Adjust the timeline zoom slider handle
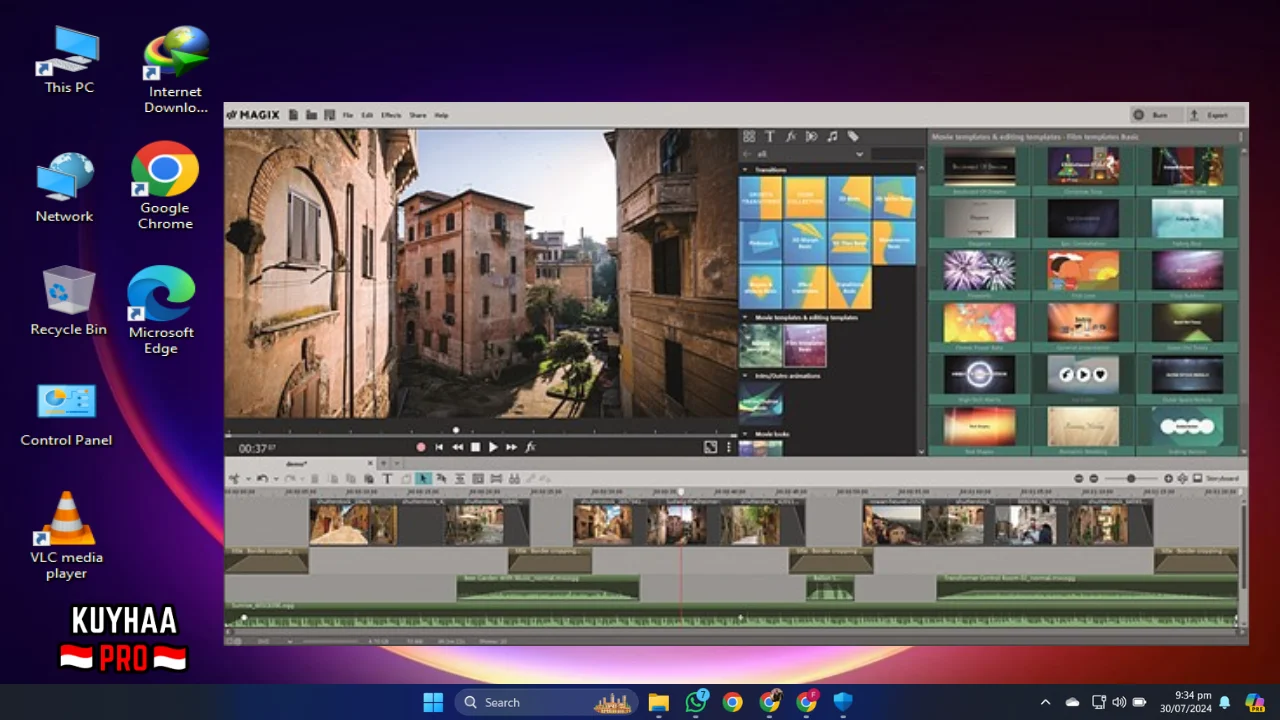1280x720 pixels. point(1131,479)
